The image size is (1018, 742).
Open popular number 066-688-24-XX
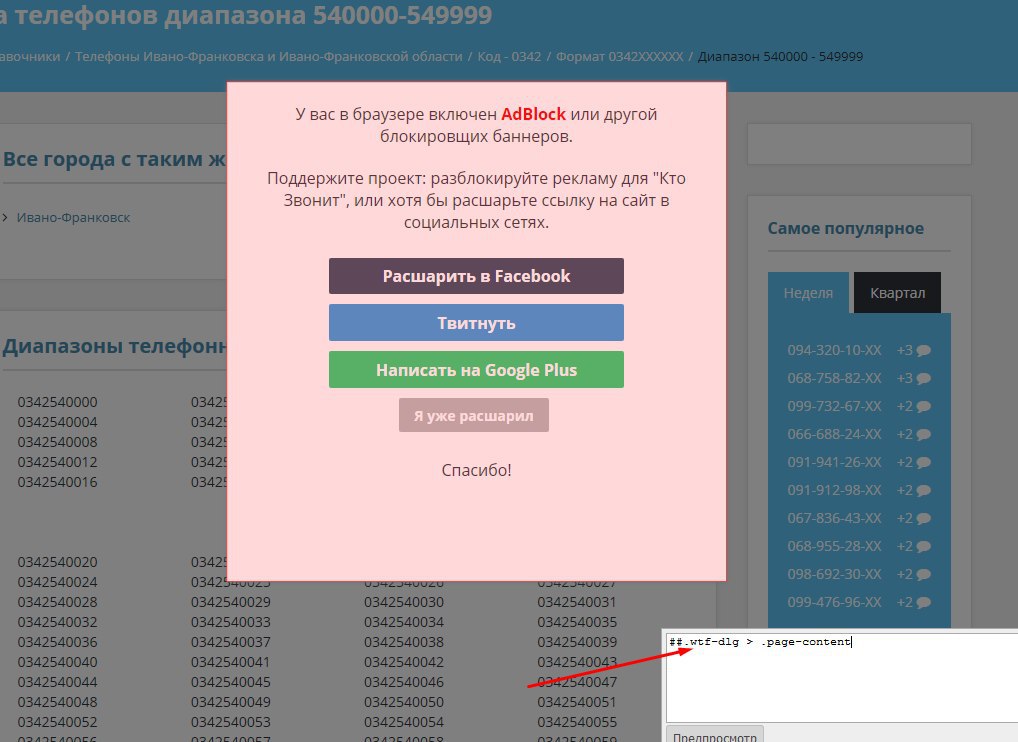click(834, 434)
